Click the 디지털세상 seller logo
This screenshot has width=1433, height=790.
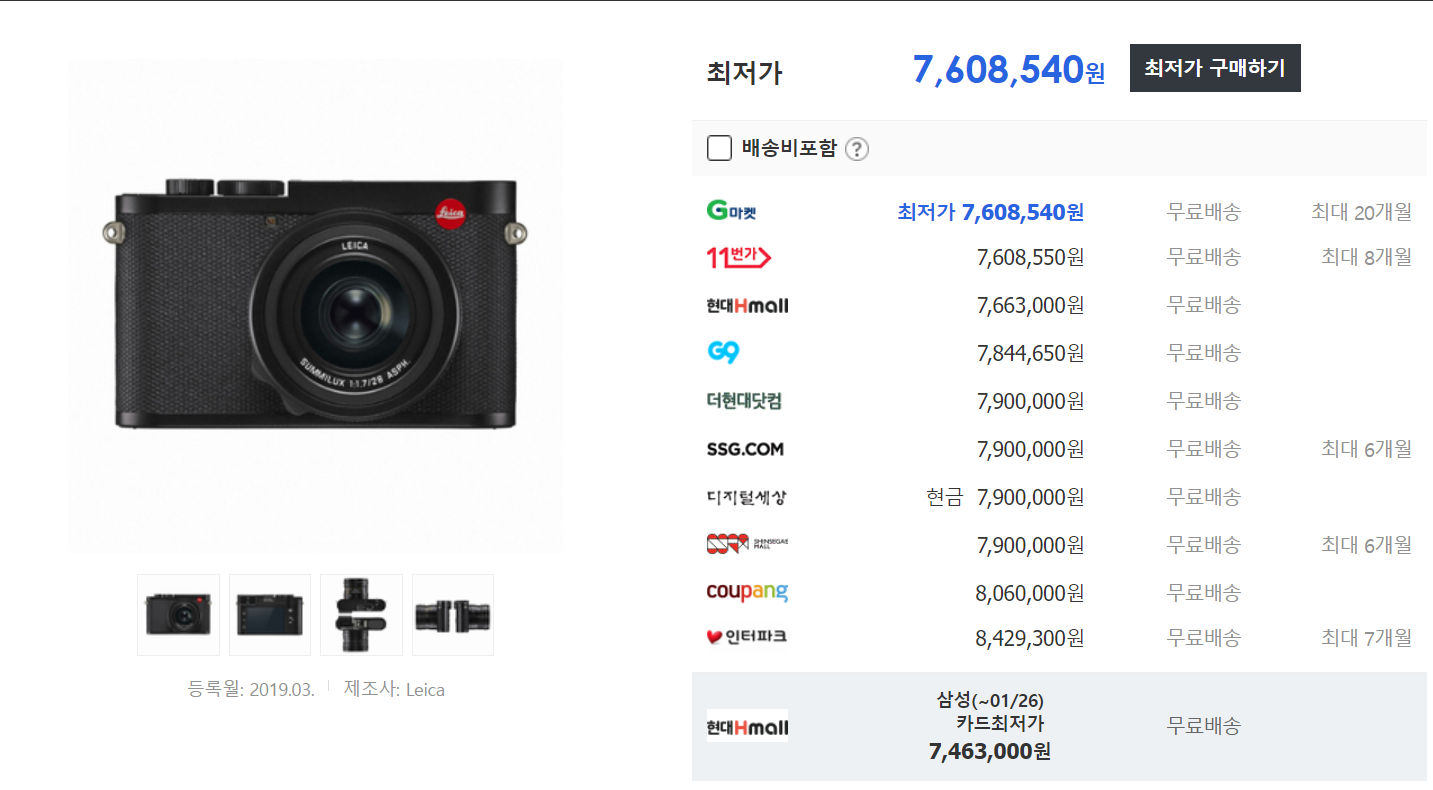[x=746, y=497]
